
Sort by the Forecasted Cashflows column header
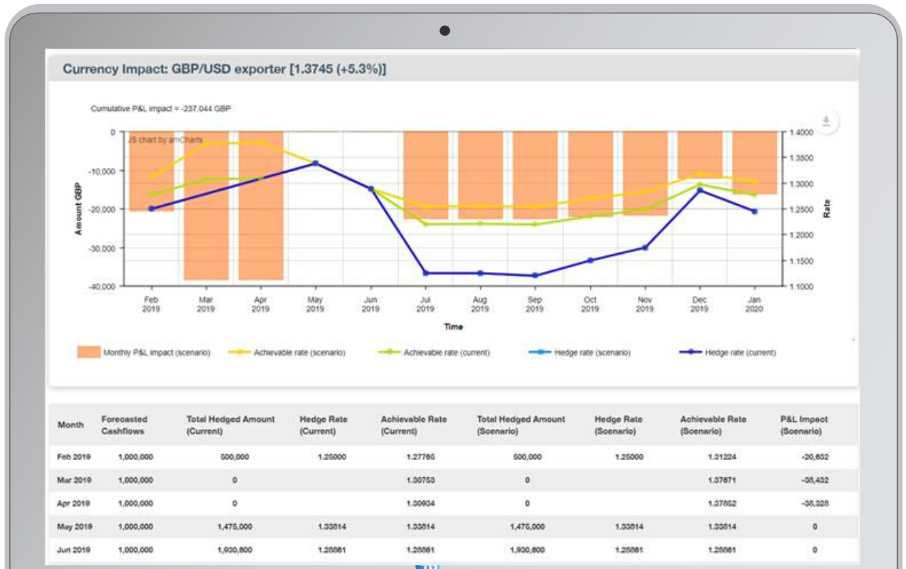(124, 425)
